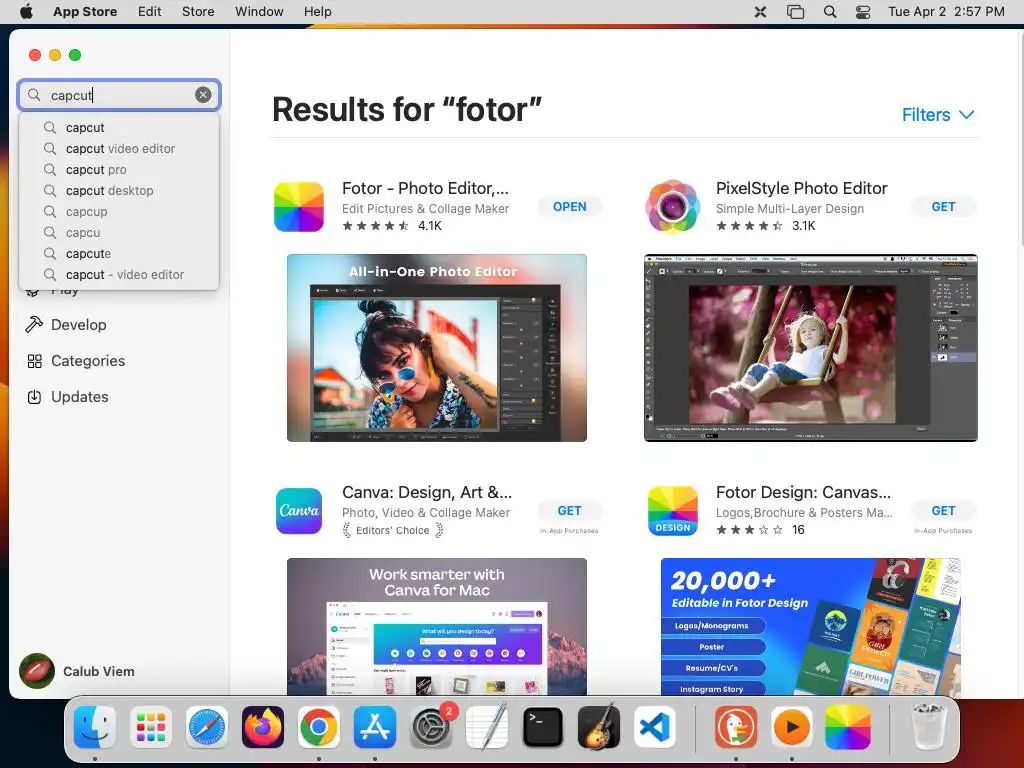Open the Fotor Photo Editor app icon
The image size is (1024, 768).
299,207
